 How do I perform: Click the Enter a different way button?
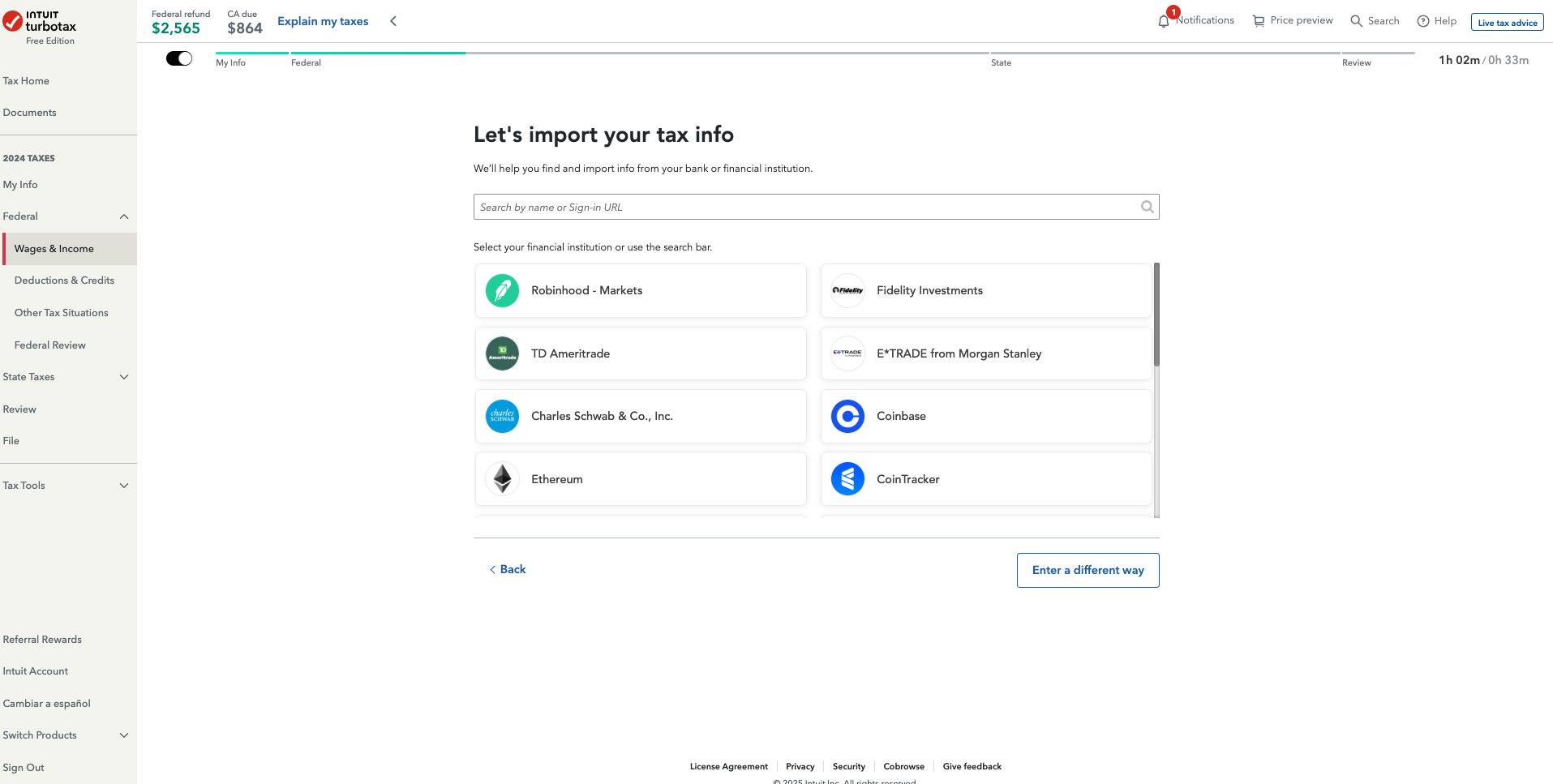tap(1088, 570)
